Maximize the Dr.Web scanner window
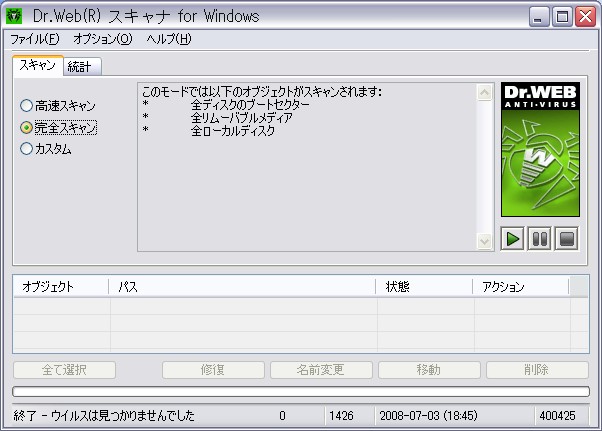This screenshot has width=602, height=431. (562, 17)
